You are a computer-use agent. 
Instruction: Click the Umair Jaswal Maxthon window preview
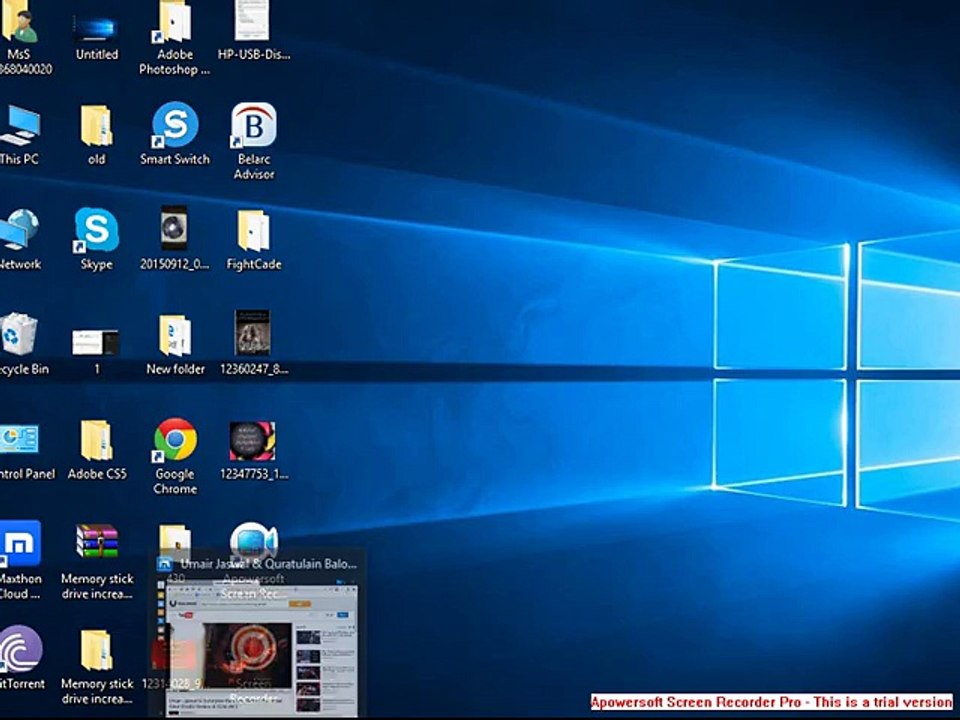coord(261,651)
